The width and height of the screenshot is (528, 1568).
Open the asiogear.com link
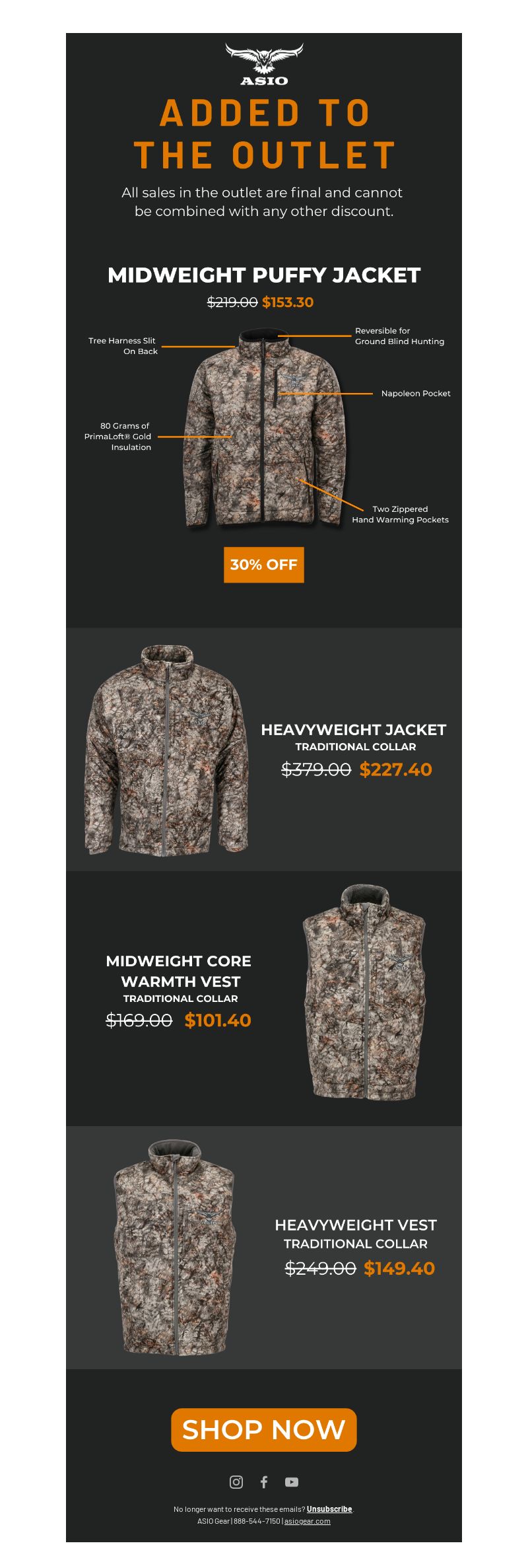[308, 1521]
